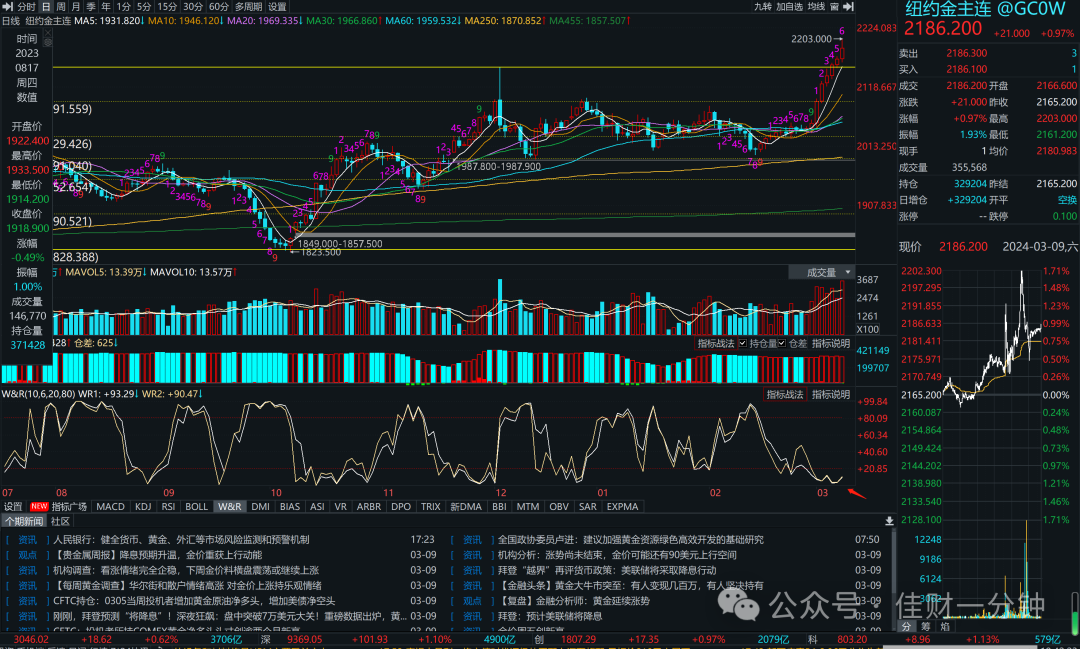The image size is (1080, 649).
Task: Click 指标说明 in the W&R panel
Action: tap(831, 394)
